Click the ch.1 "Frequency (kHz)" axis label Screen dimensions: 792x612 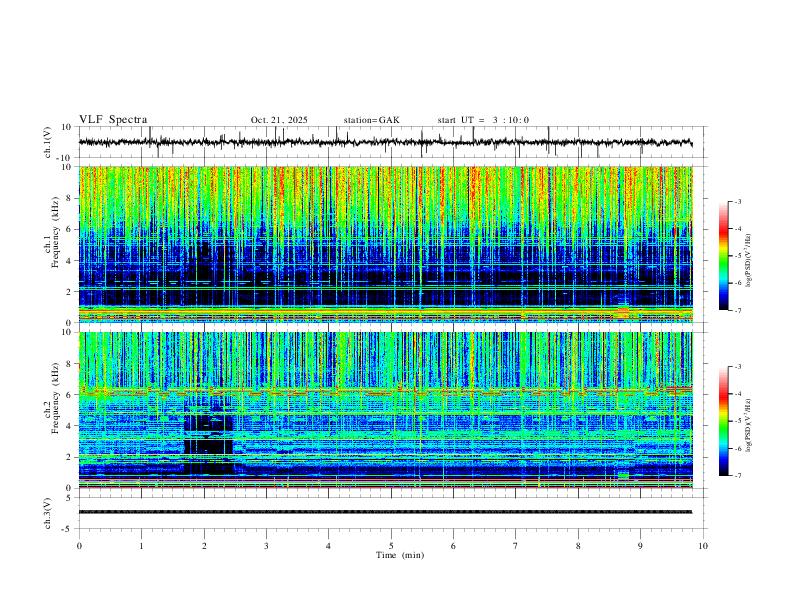(x=55, y=233)
